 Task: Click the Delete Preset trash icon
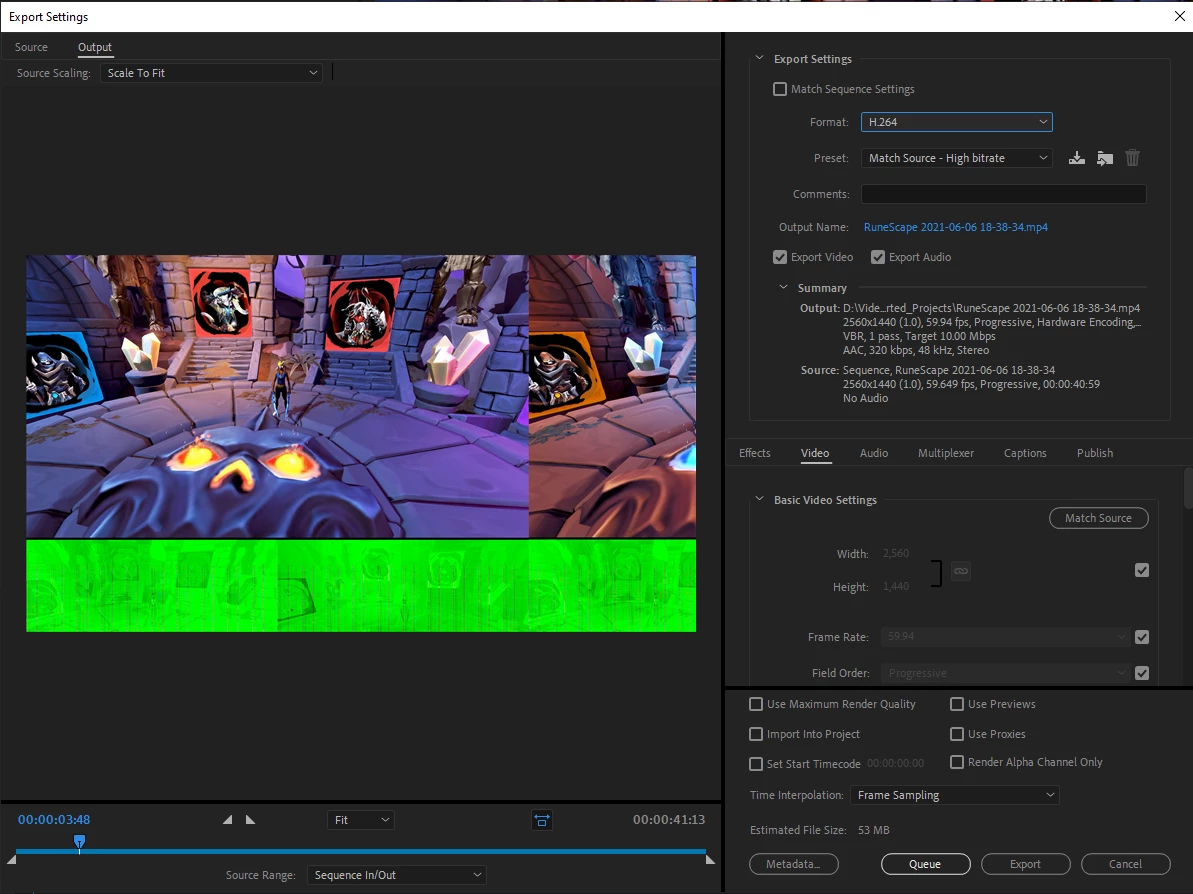click(x=1132, y=158)
